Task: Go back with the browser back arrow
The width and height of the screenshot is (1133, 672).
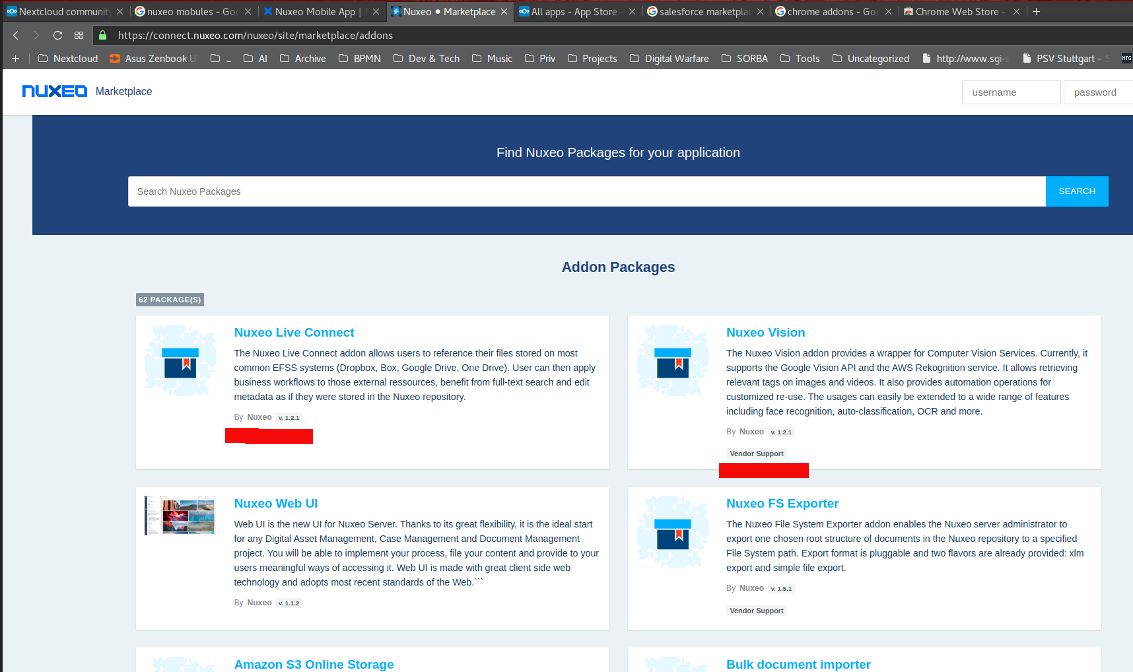Action: click(16, 35)
